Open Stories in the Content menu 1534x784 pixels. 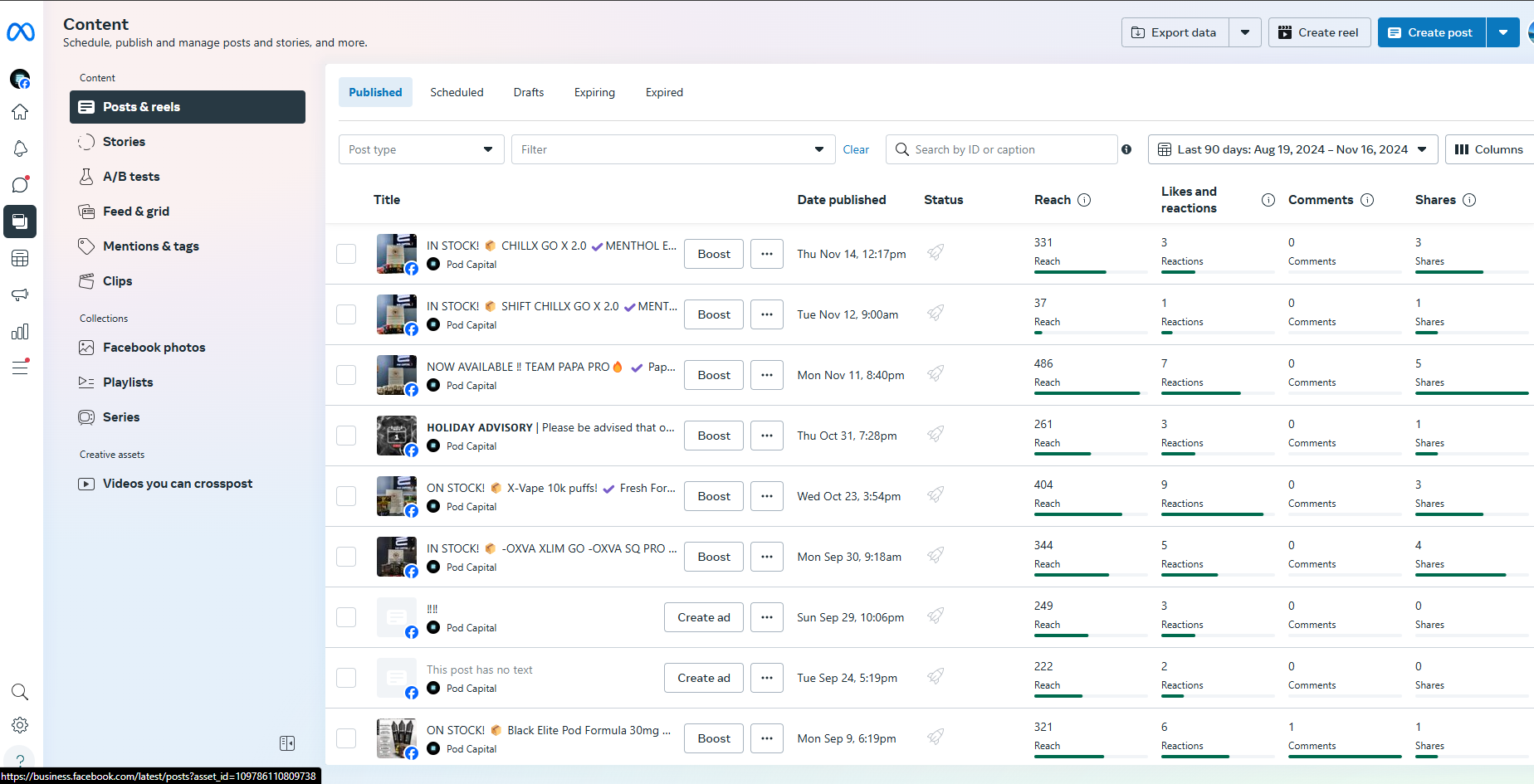[188, 142]
